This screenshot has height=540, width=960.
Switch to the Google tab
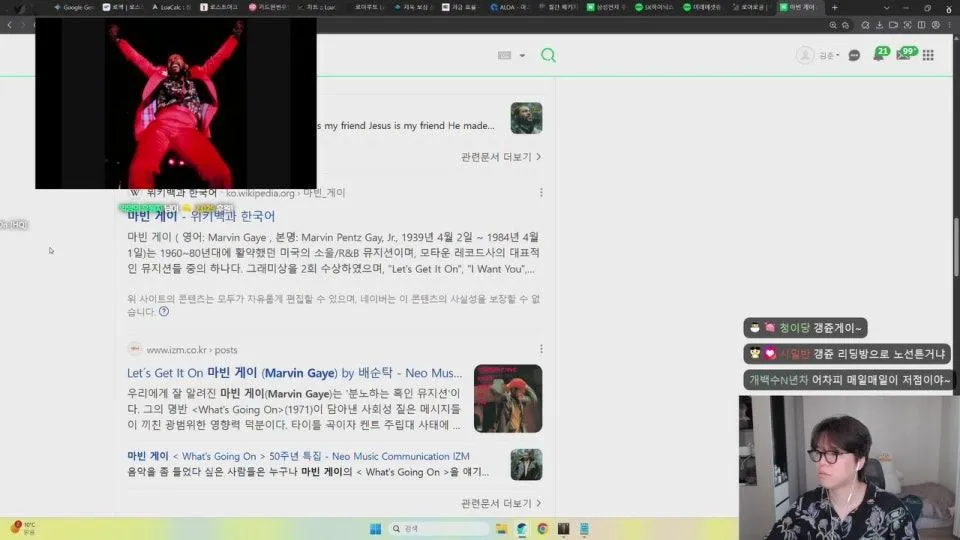point(73,7)
